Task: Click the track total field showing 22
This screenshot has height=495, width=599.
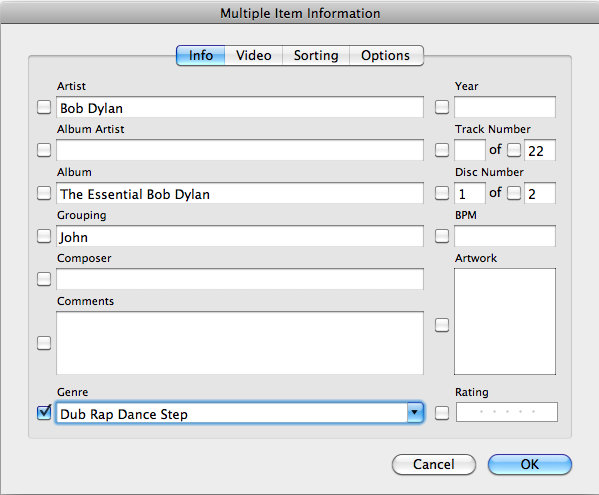Action: tap(540, 150)
